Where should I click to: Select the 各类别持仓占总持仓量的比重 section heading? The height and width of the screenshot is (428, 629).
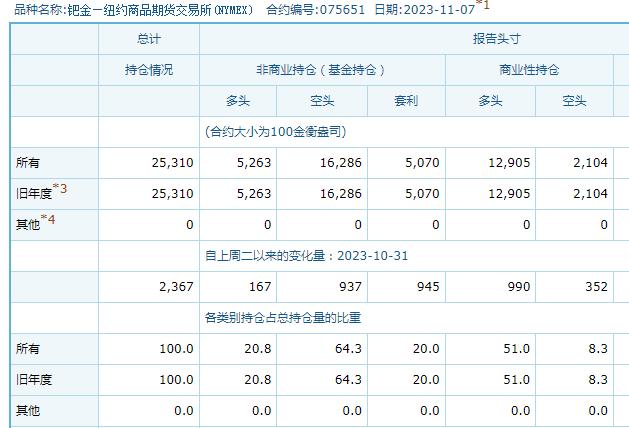tap(282, 318)
